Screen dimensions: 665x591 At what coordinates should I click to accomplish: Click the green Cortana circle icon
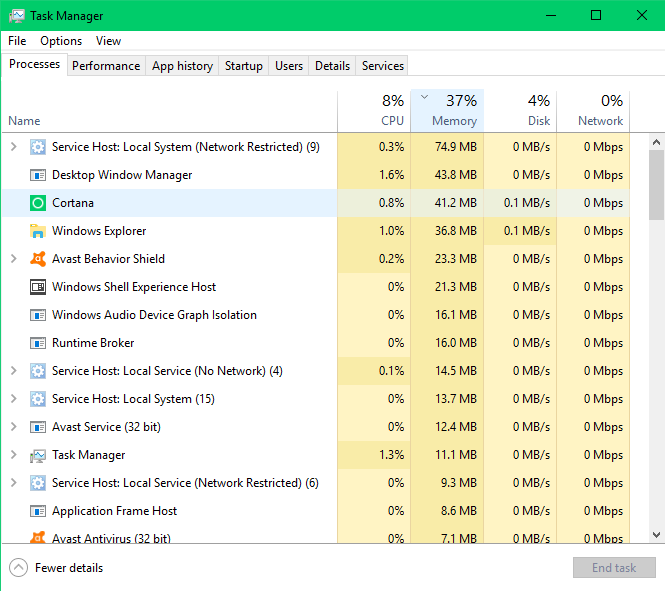click(x=38, y=203)
